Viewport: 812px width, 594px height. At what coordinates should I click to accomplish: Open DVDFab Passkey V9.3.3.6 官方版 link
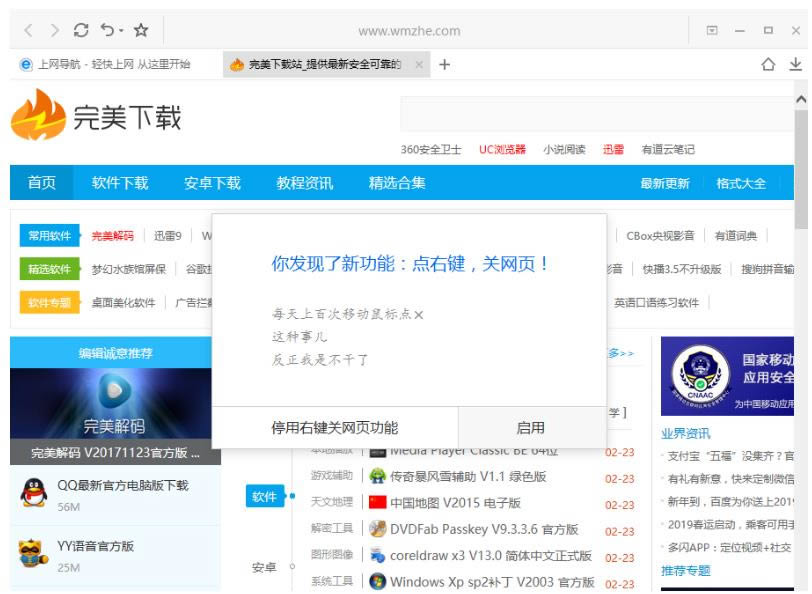[x=484, y=529]
